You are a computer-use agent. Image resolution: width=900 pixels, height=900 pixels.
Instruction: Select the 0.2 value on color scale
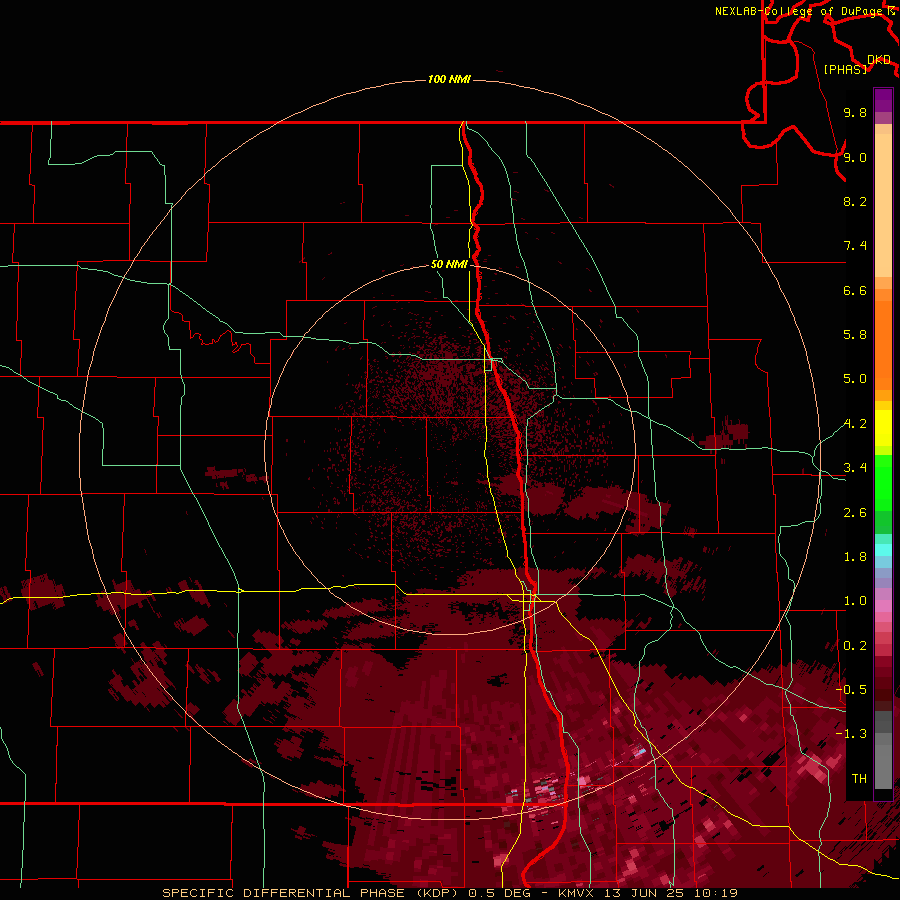pos(855,646)
